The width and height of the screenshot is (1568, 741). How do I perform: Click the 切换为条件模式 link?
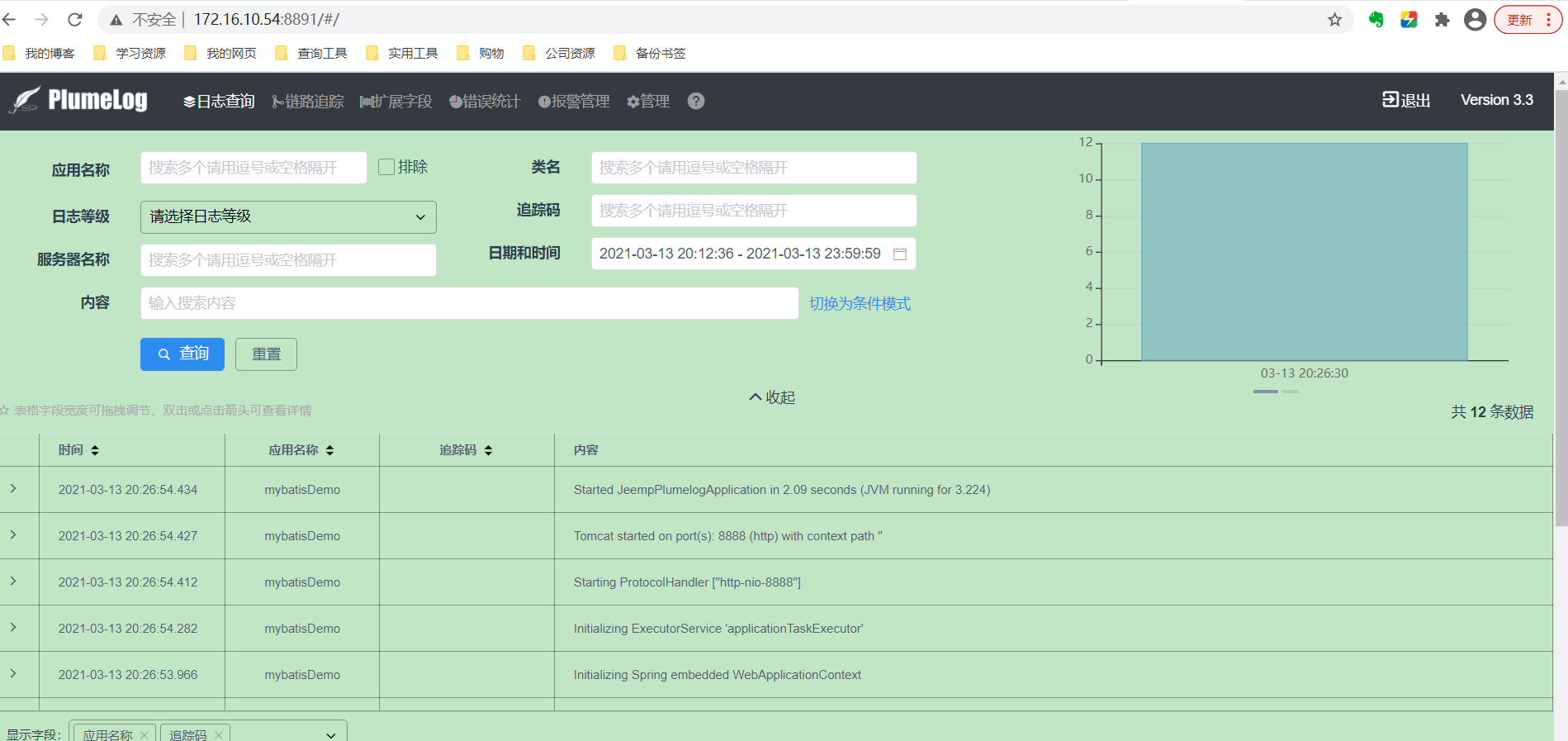tap(860, 303)
